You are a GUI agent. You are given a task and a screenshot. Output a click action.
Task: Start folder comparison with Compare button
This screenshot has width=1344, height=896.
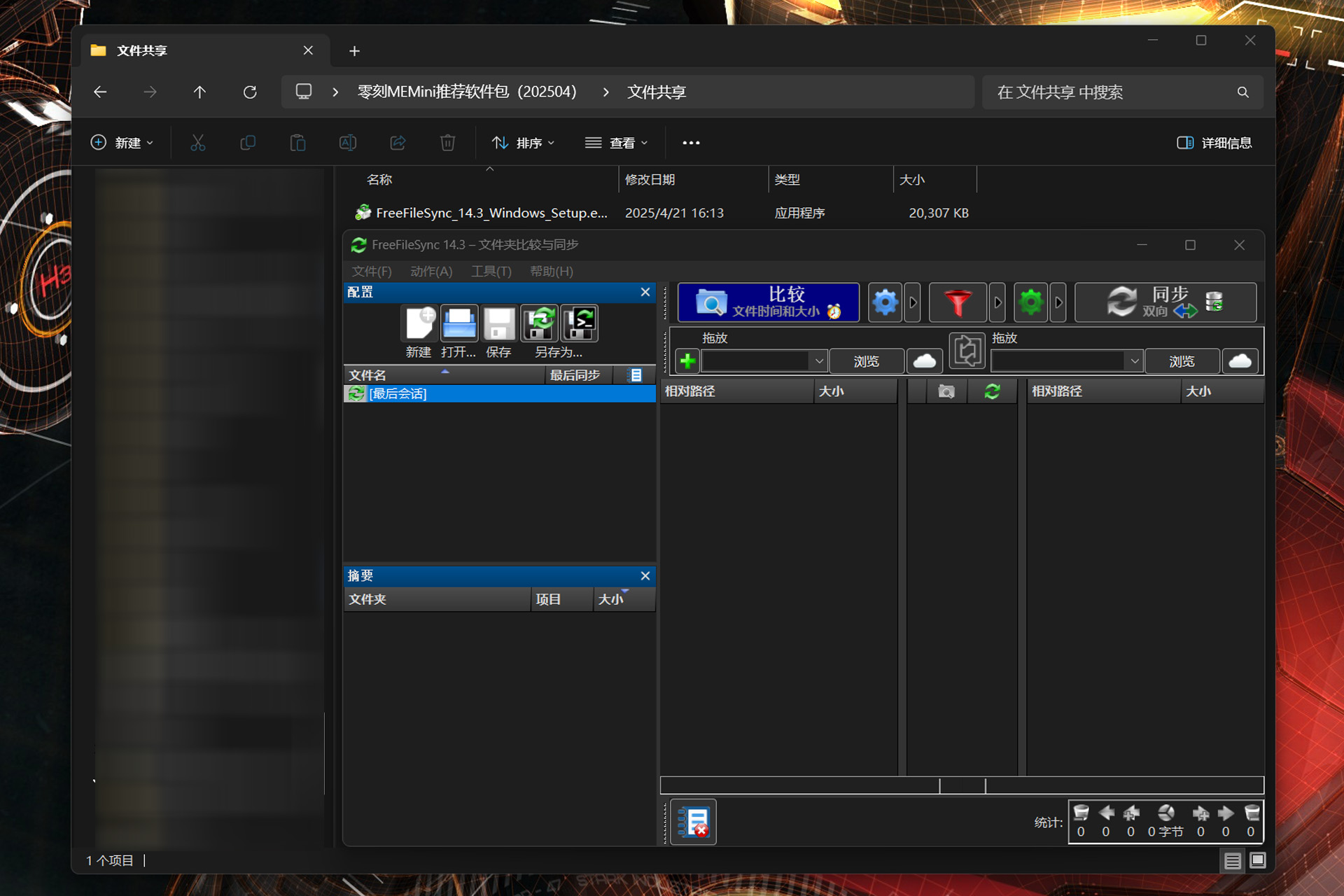click(x=768, y=302)
